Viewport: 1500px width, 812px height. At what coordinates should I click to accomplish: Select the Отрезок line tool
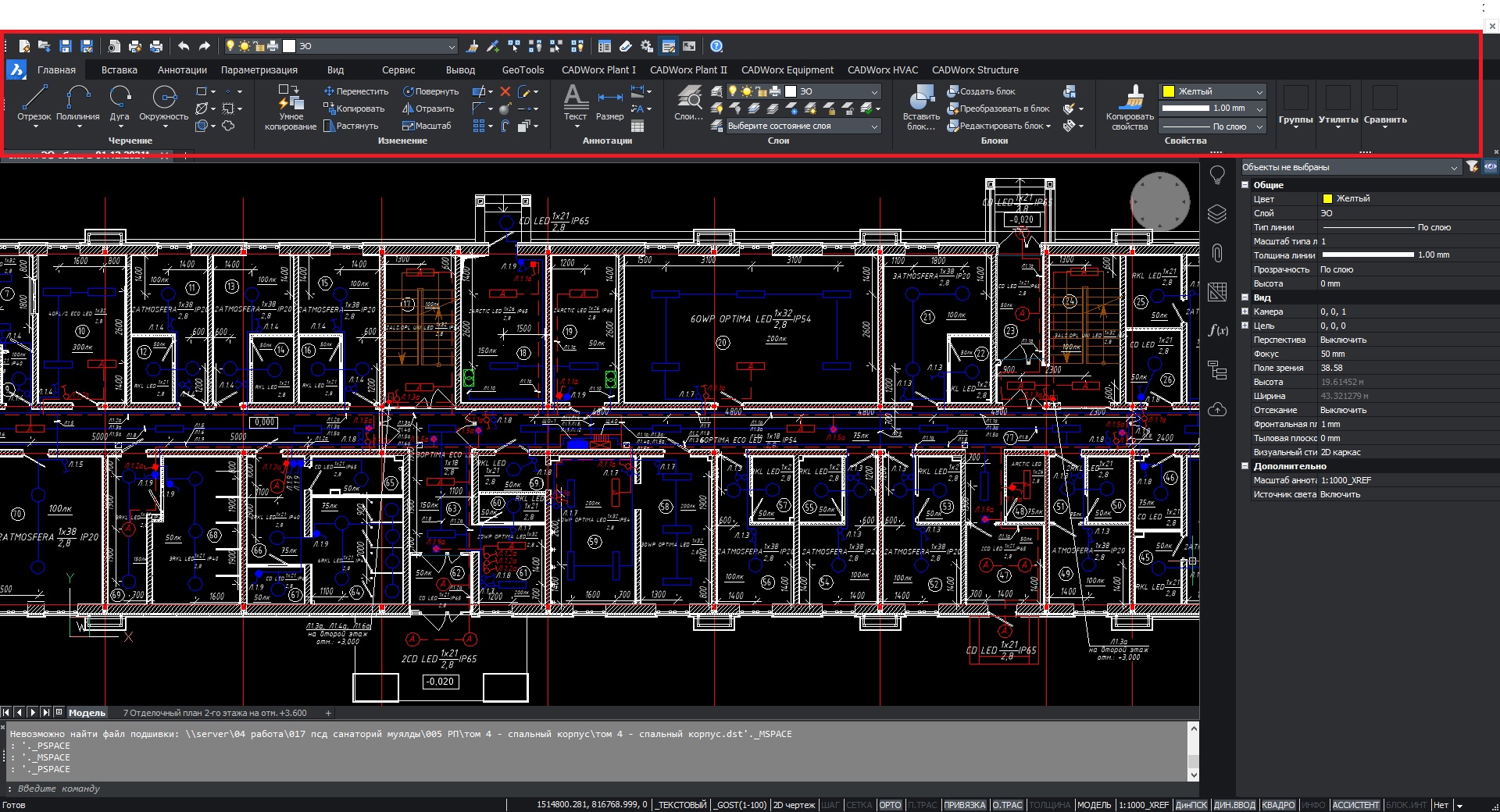tap(34, 104)
